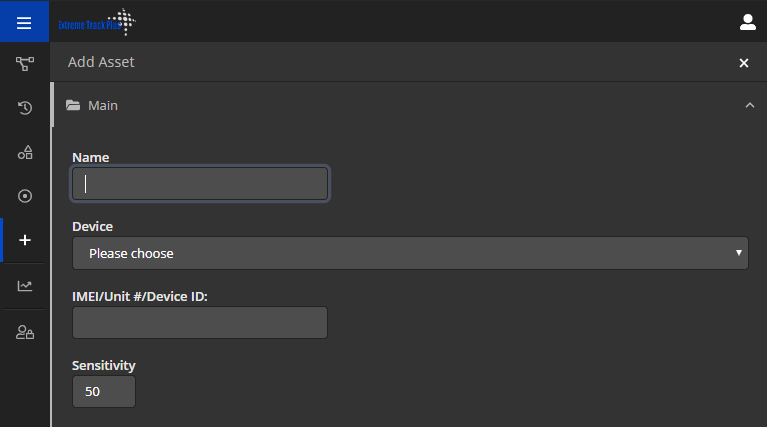Open the history clock icon in sidebar
The image size is (767, 427).
pos(25,108)
